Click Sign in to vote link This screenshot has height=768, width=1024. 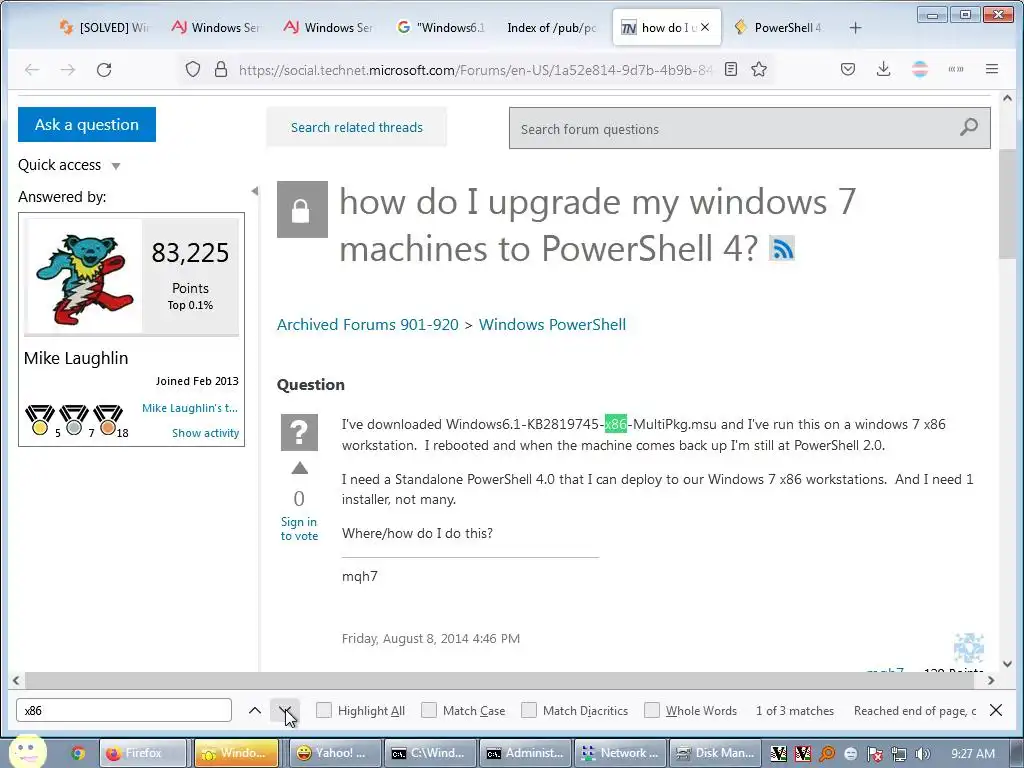[x=299, y=529]
